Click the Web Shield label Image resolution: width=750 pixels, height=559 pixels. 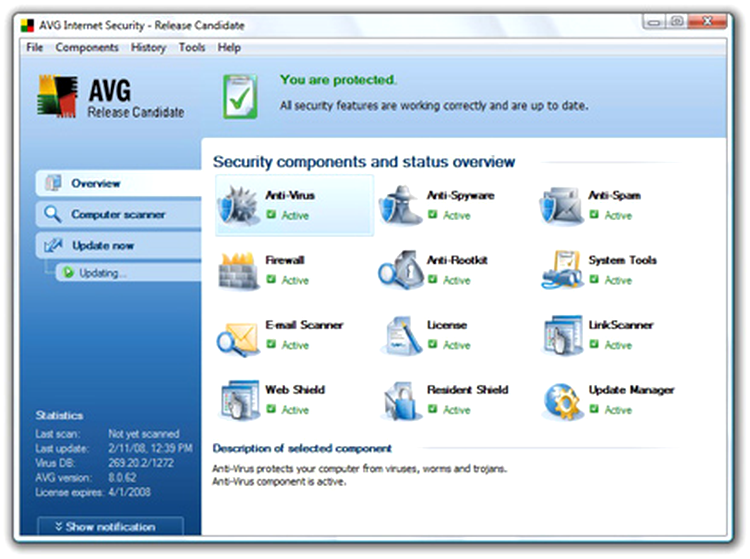(x=295, y=389)
